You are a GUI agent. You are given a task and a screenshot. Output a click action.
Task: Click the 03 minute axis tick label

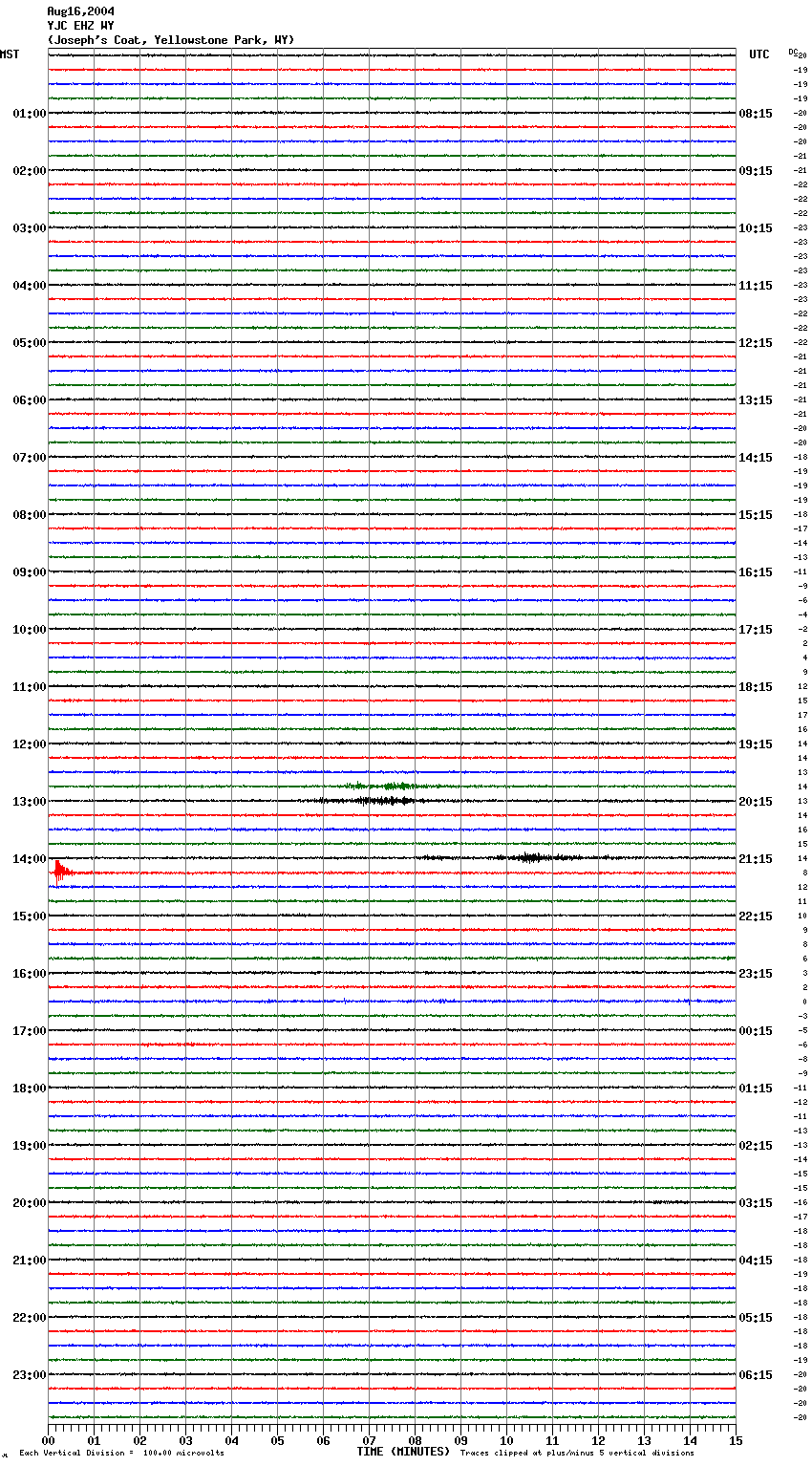185,1440
